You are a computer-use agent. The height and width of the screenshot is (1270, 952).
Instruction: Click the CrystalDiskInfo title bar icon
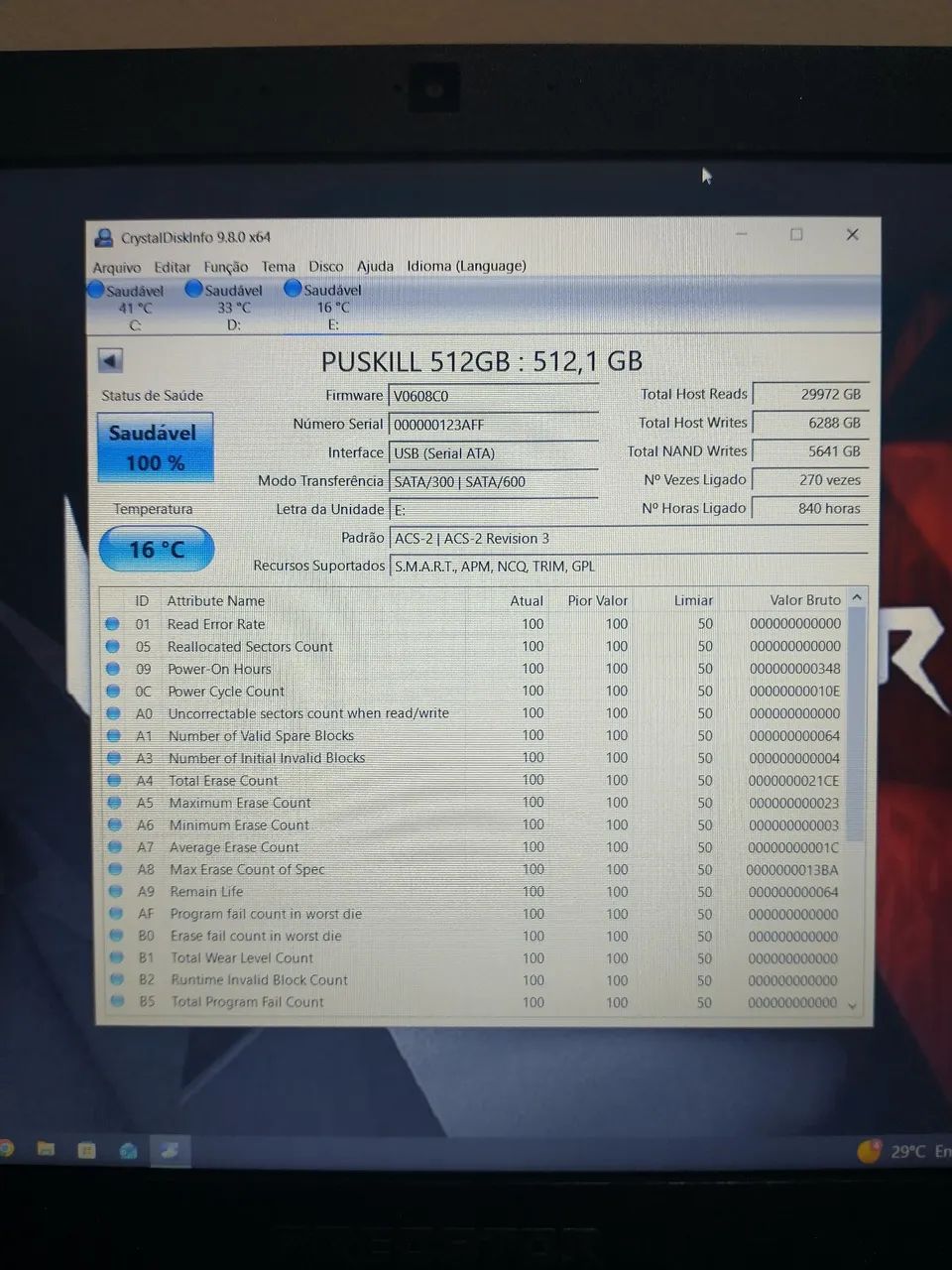(x=103, y=237)
